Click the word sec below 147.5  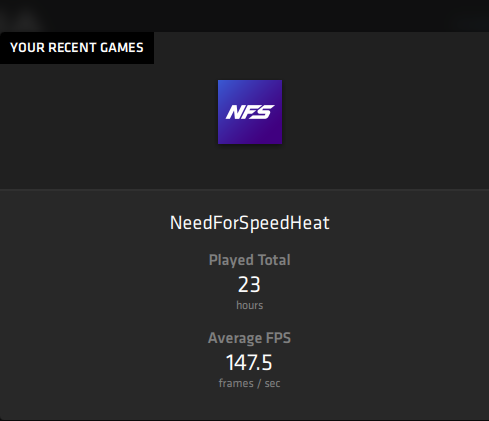pos(272,384)
